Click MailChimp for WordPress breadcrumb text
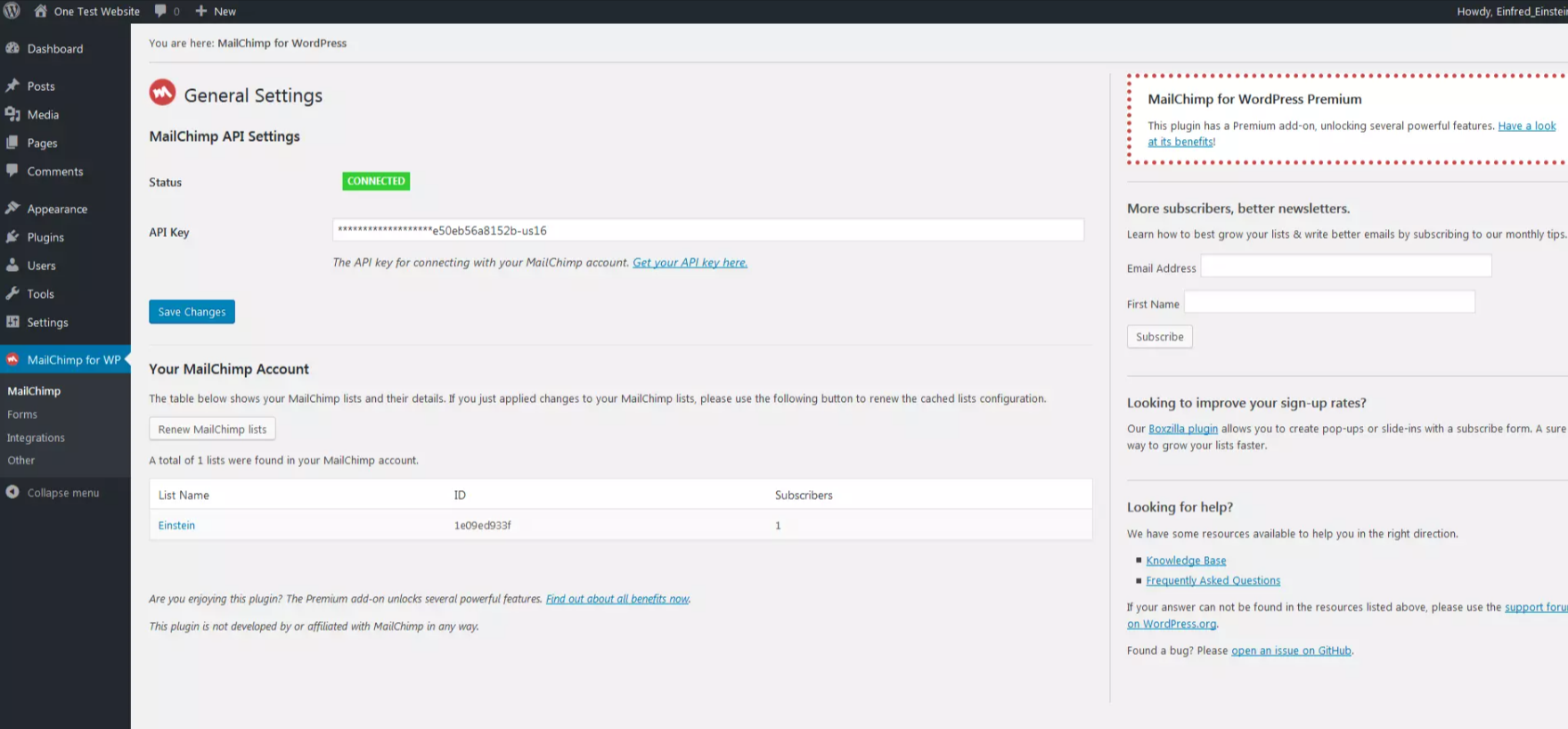1568x729 pixels. pyautogui.click(x=282, y=43)
